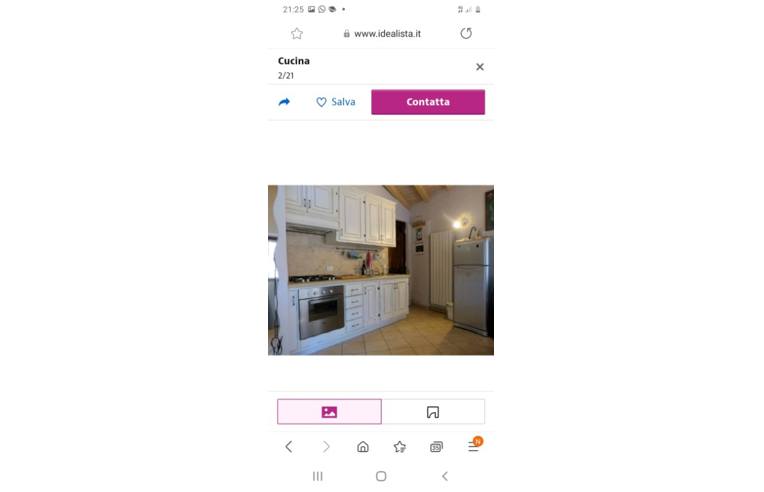
Task: Reload the page using the refresh icon
Action: pos(466,34)
